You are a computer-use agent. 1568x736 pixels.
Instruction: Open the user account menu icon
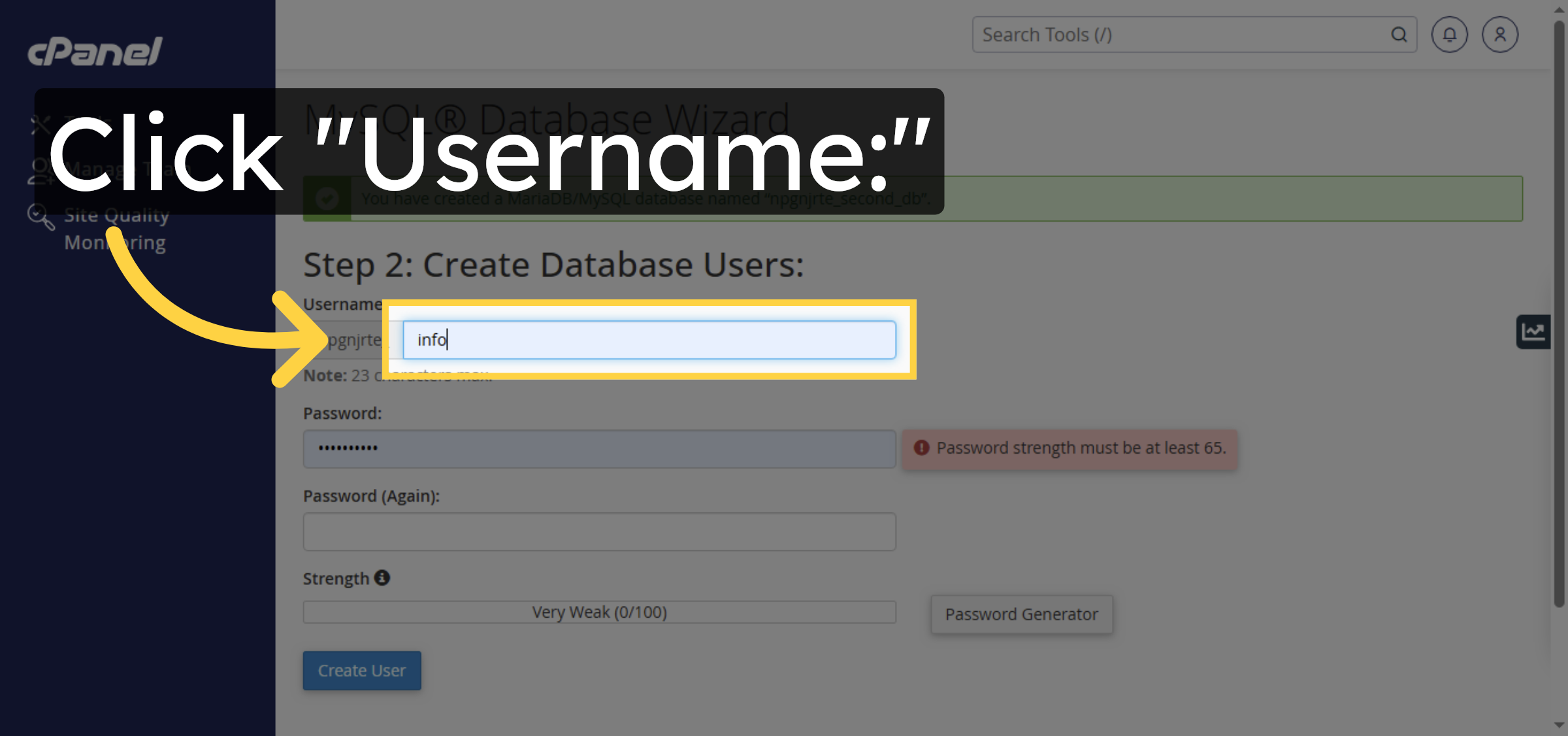1499,35
